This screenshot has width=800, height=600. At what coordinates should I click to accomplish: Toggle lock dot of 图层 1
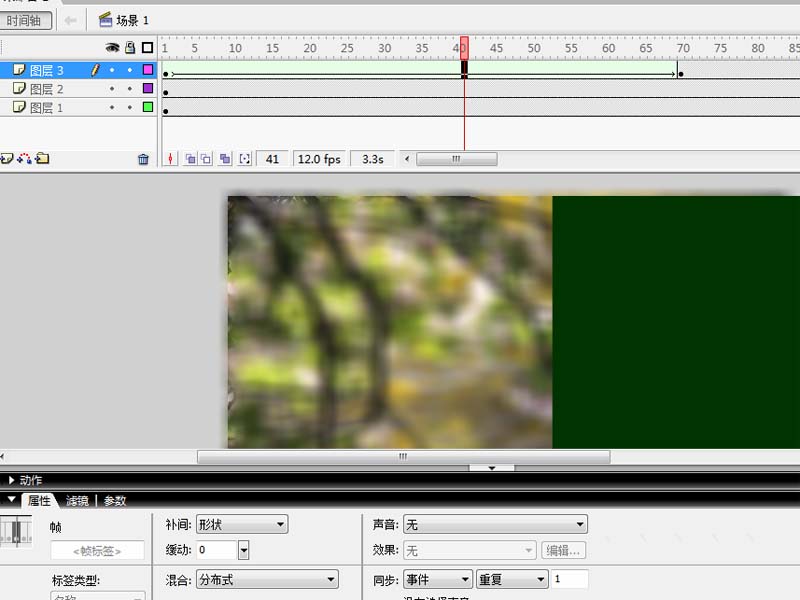[x=130, y=107]
